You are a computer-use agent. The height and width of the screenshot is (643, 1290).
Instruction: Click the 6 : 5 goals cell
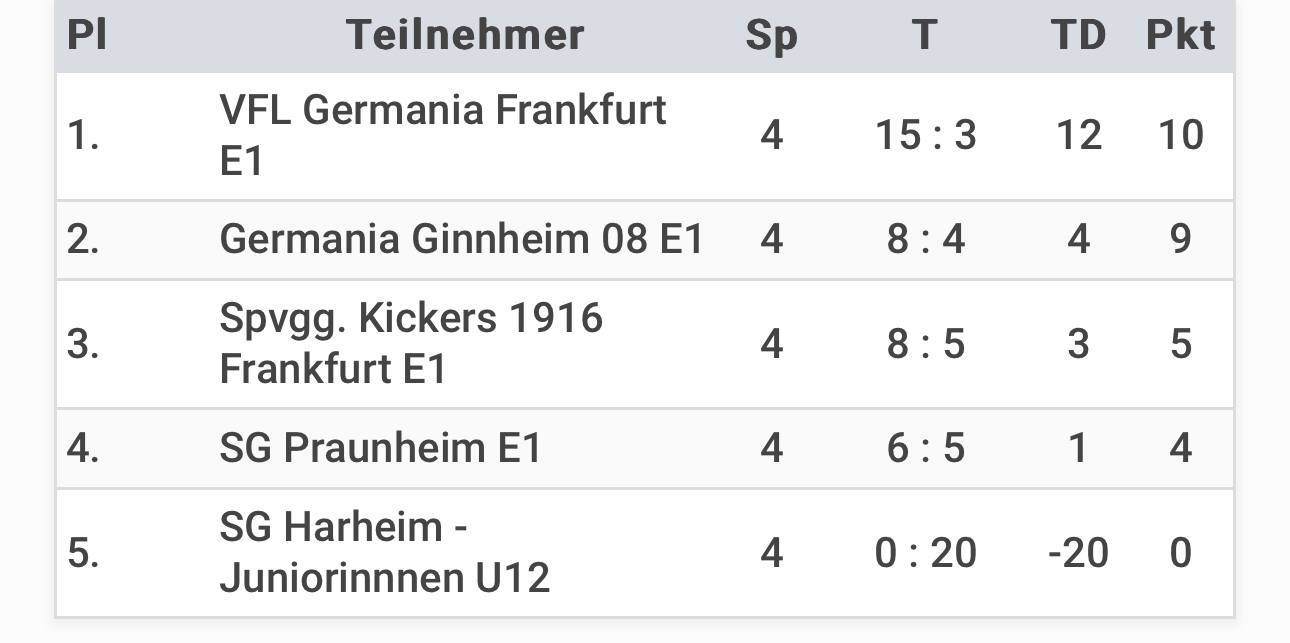[925, 447]
